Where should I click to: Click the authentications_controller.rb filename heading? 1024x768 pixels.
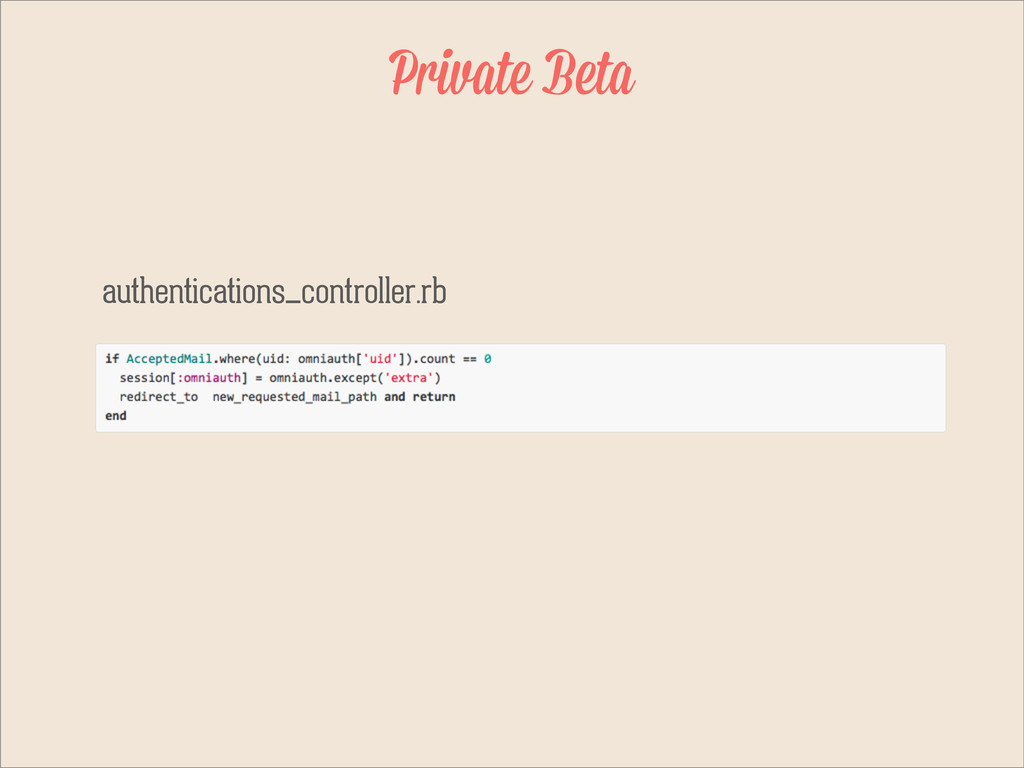click(x=274, y=291)
